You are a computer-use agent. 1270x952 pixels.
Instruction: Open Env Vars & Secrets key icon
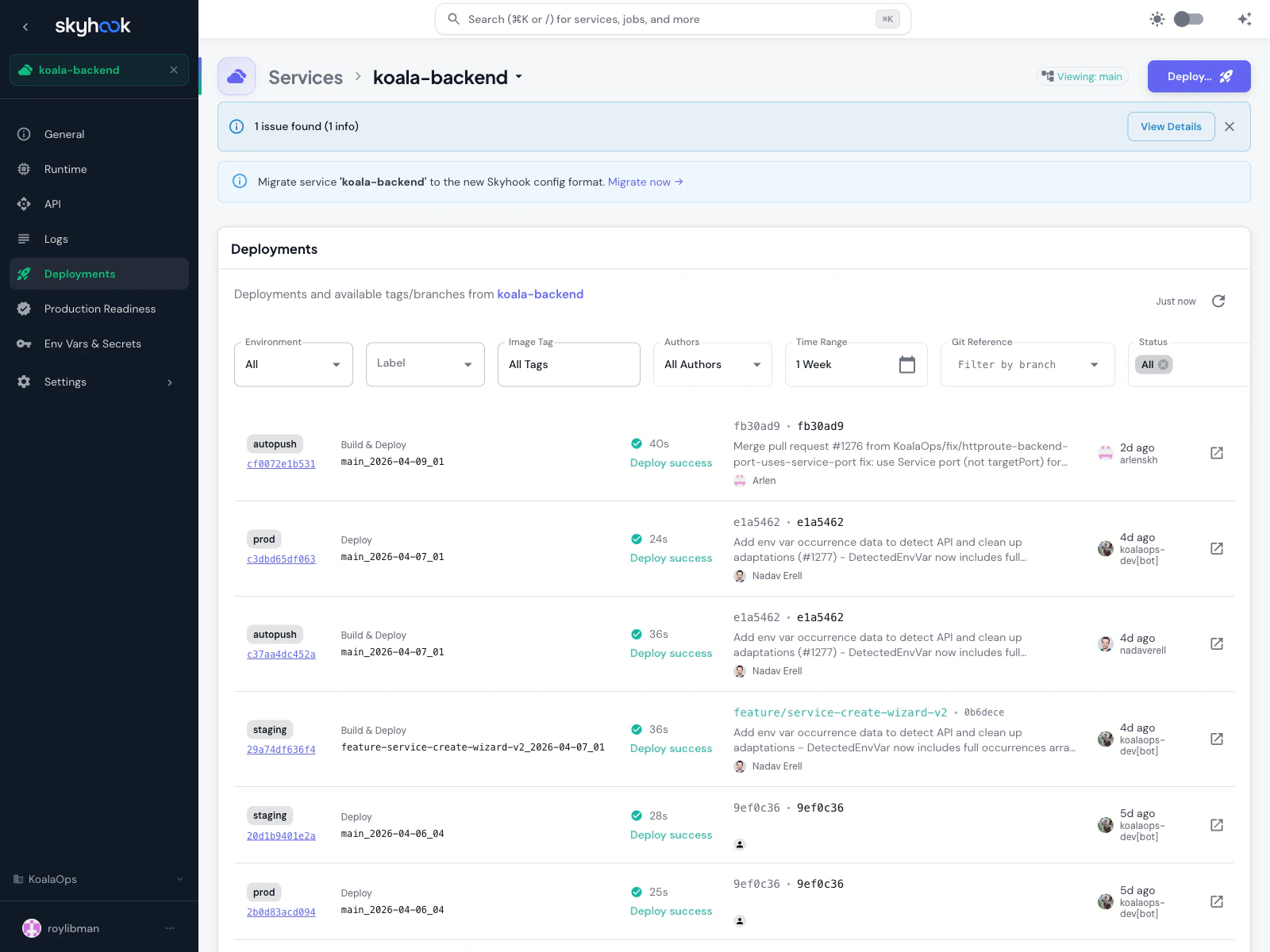coord(24,344)
